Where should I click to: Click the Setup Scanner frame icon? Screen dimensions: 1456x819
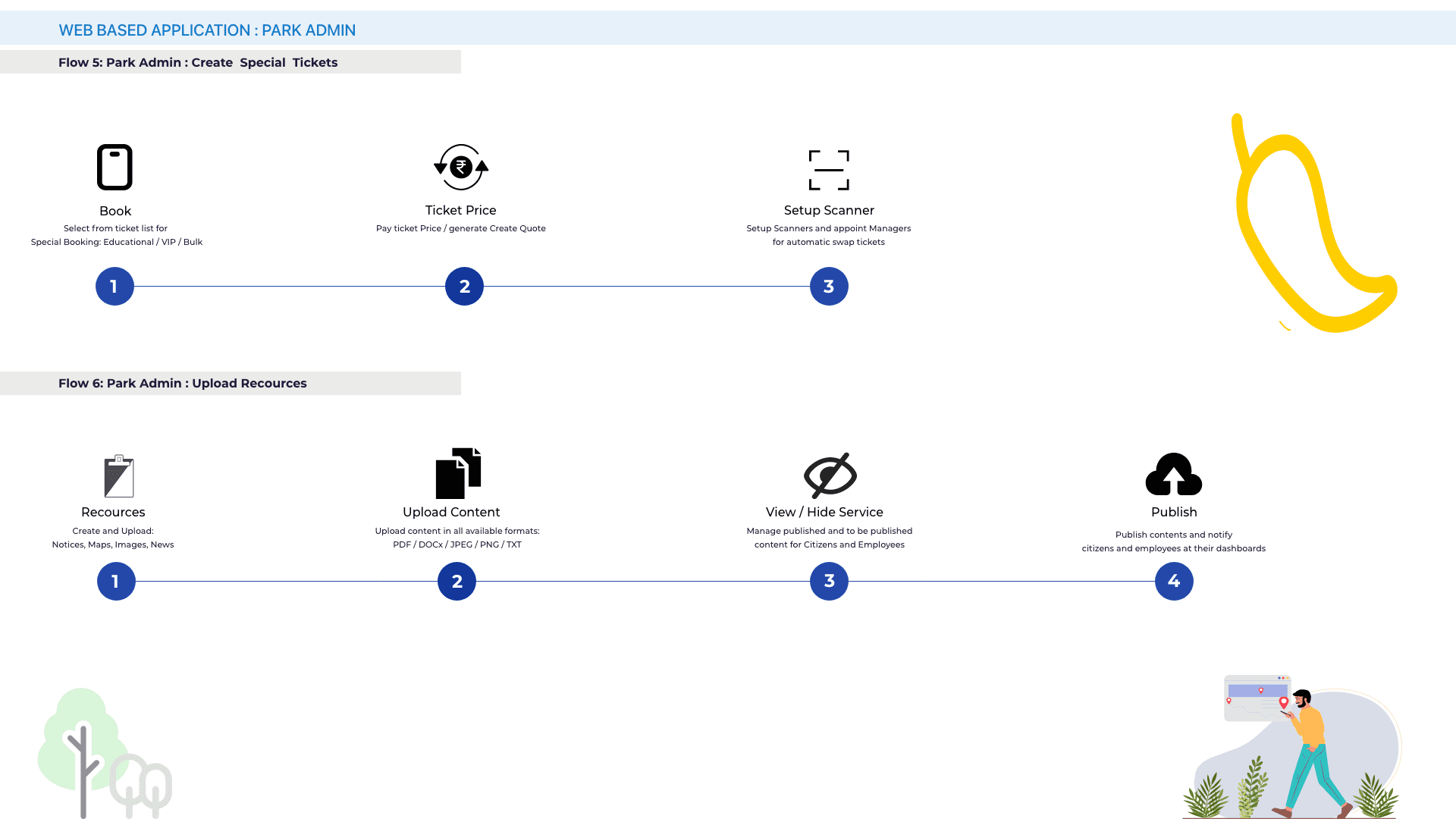click(829, 170)
